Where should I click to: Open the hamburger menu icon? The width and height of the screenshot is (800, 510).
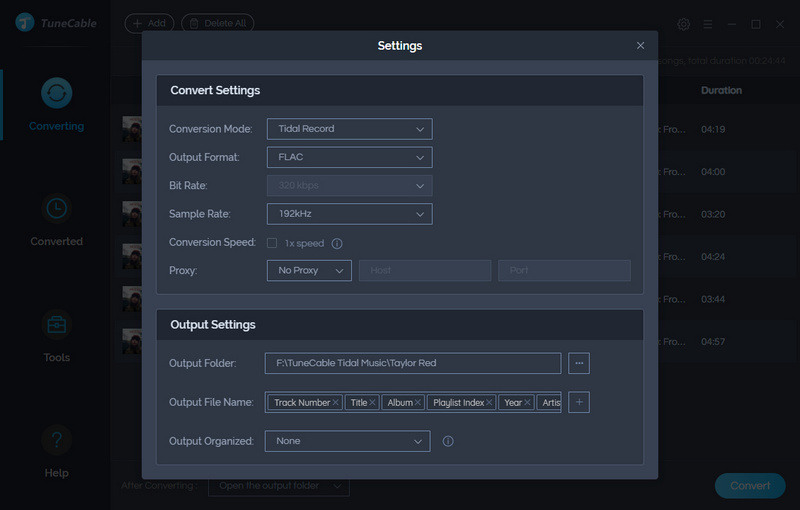tap(708, 24)
